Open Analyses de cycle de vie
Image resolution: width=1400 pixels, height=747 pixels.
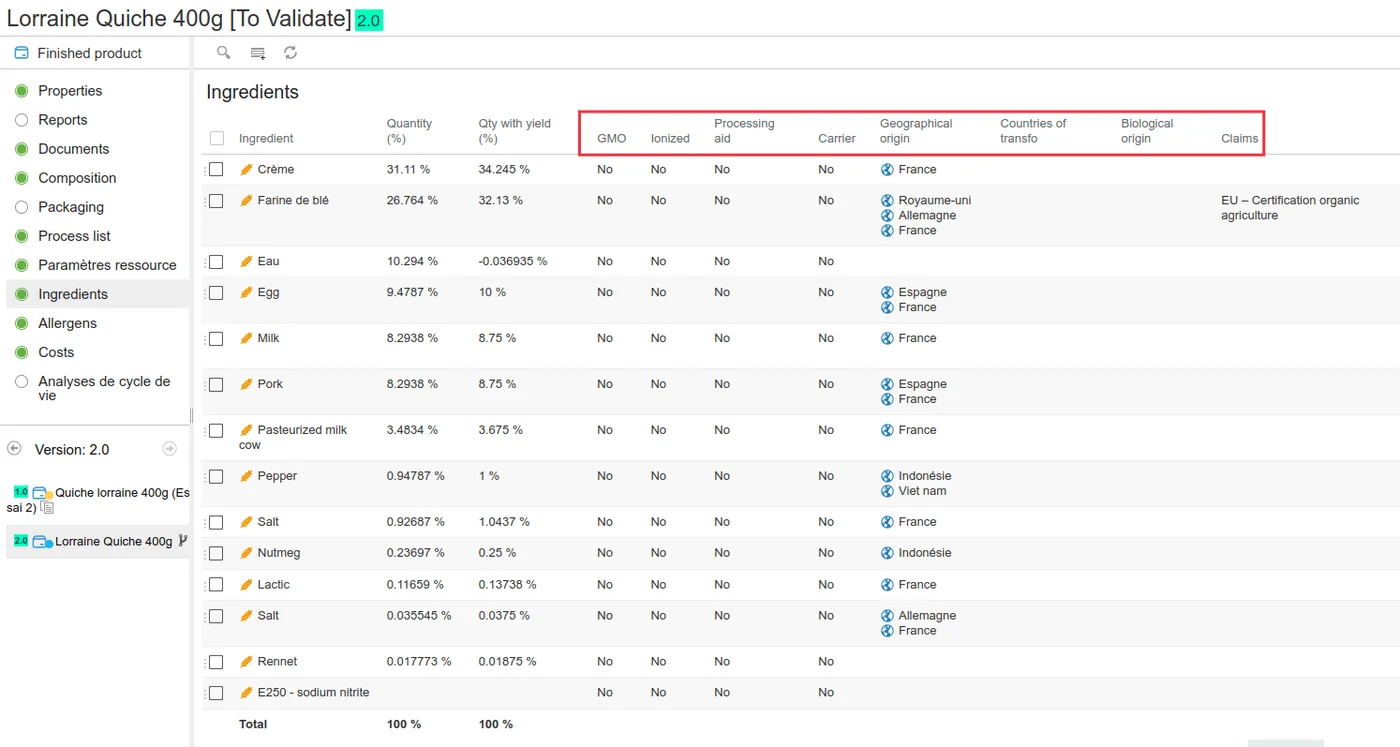point(104,388)
